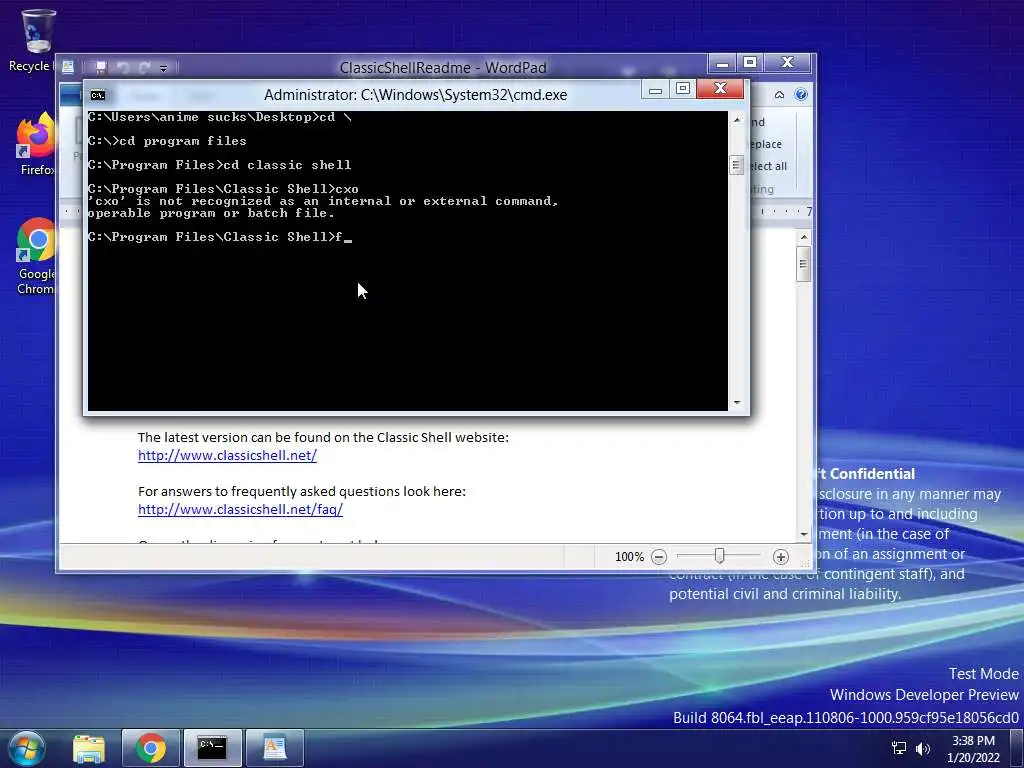The height and width of the screenshot is (768, 1024).
Task: Open WordPad Help icon
Action: [x=801, y=95]
